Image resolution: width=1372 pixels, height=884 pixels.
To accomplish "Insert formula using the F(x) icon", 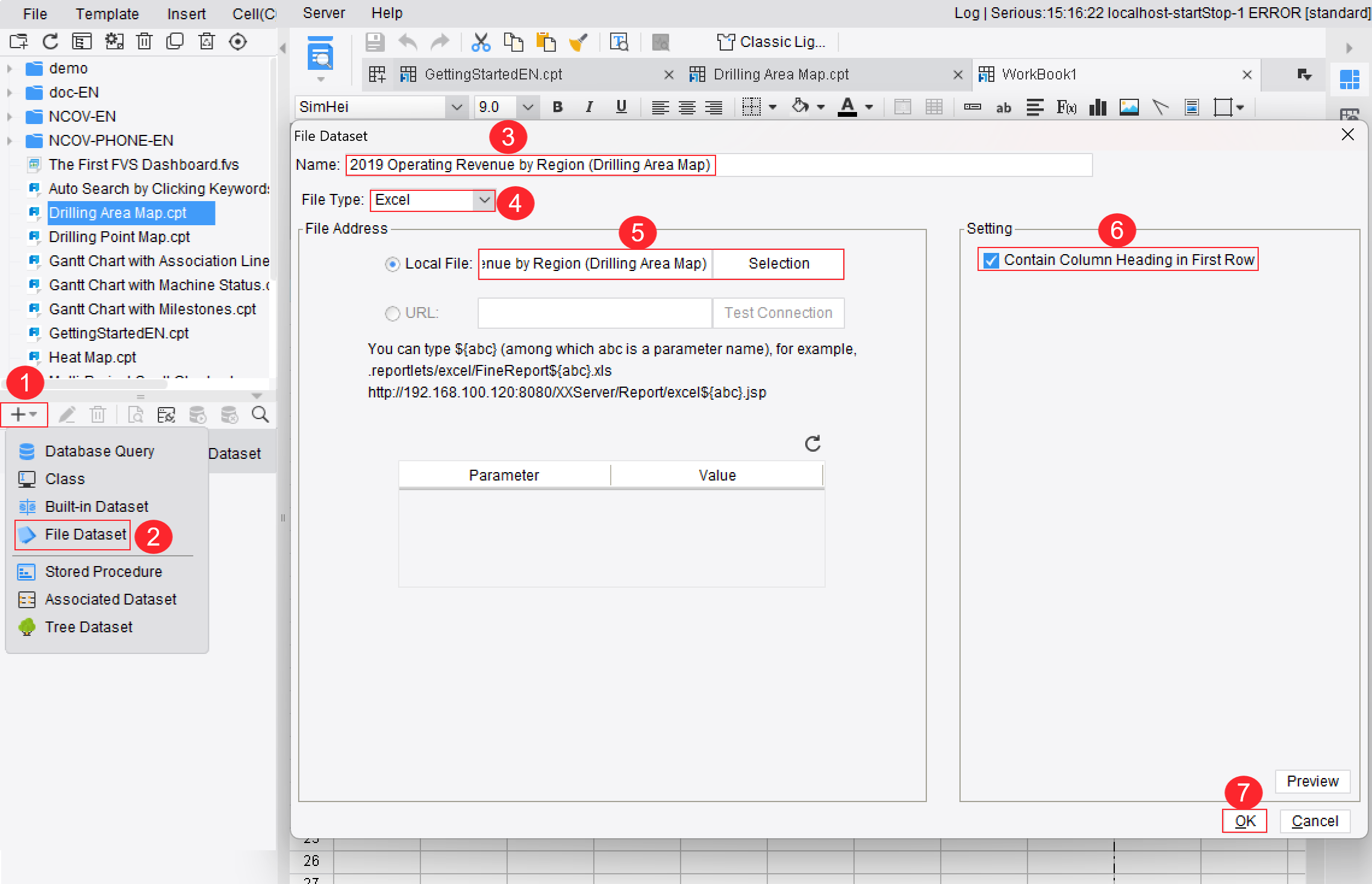I will coord(1066,107).
